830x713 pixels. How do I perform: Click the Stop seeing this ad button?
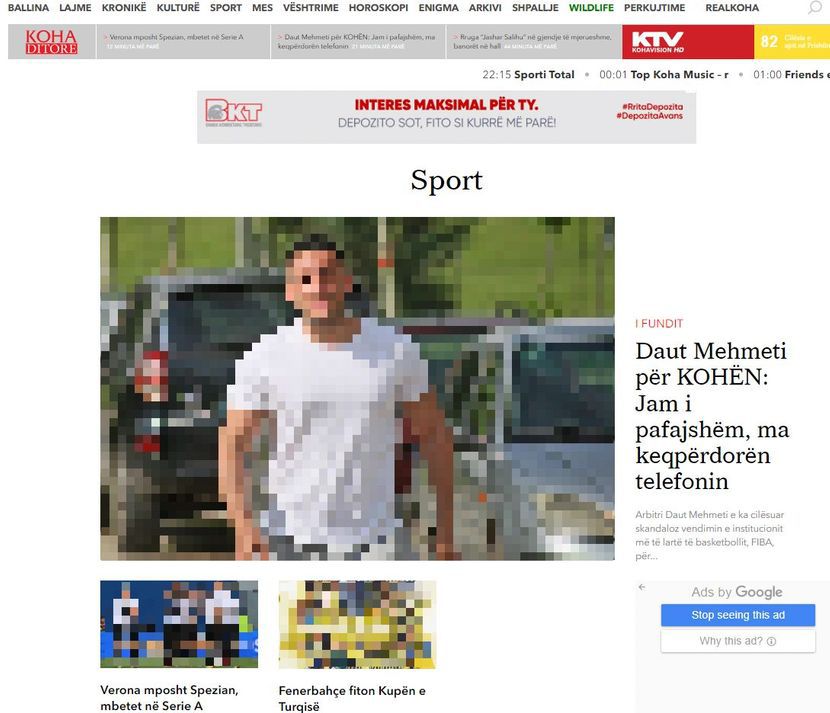click(x=738, y=615)
